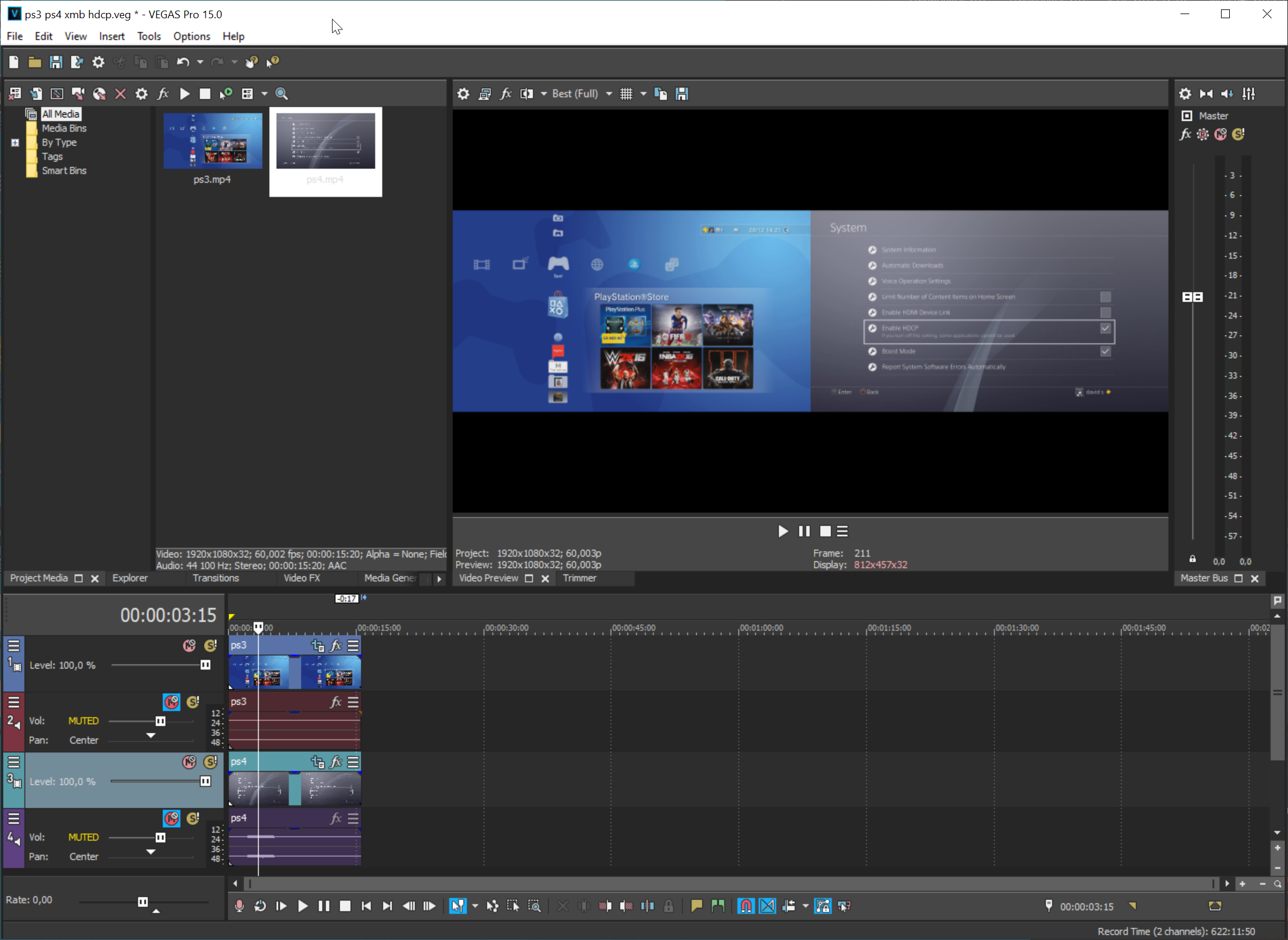This screenshot has width=1288, height=940.
Task: Open Auto Ripple mode dropdown arrow
Action: [x=806, y=906]
